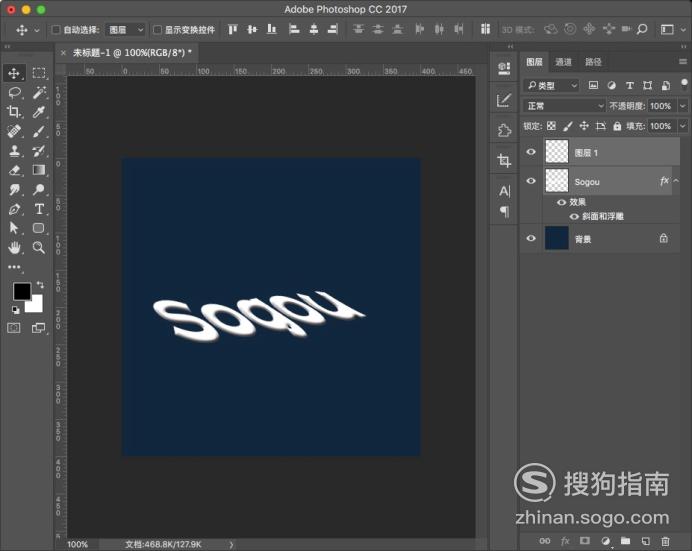Collapse Sogou layer effects list
This screenshot has height=551, width=692.
676,181
